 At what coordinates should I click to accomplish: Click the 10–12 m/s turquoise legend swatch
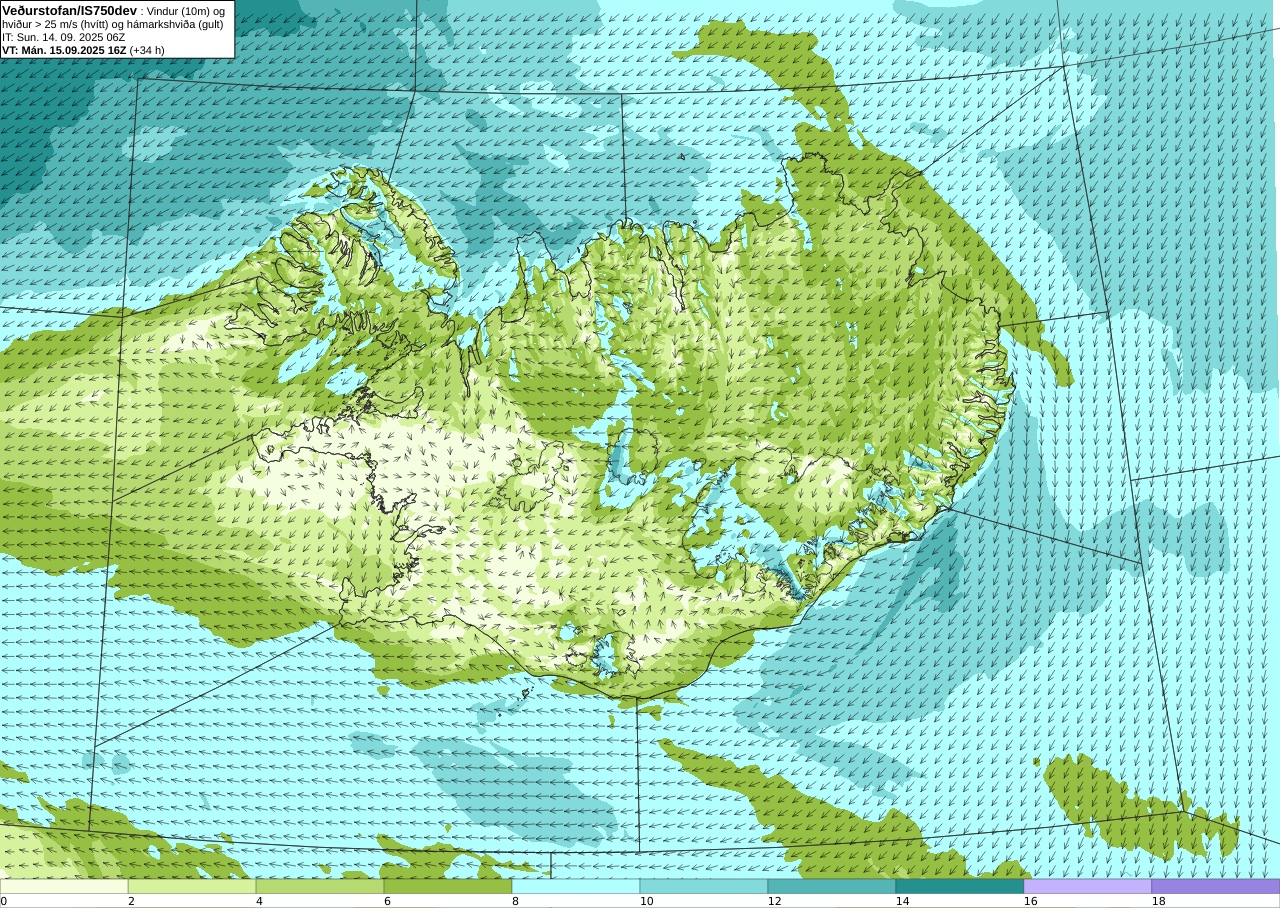coord(704,886)
